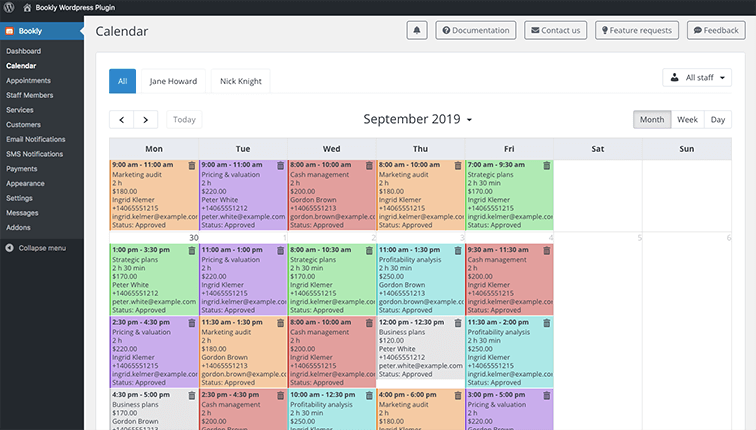
Task: Delete Thursday 4:00 pm Marketing audit appointment
Action: point(458,395)
